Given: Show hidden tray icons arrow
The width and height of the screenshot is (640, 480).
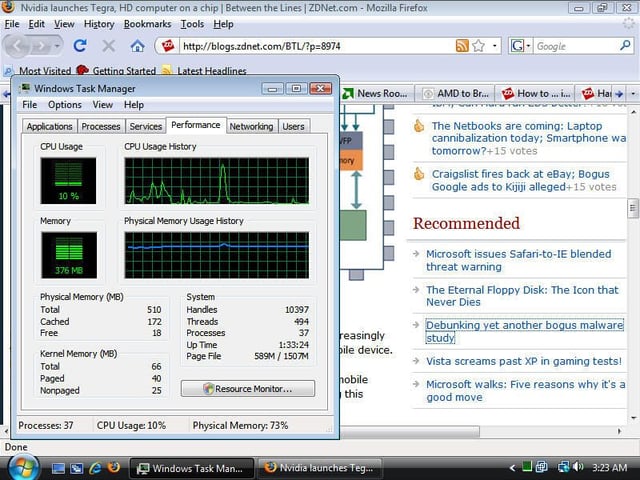Looking at the screenshot, I should click(512, 468).
